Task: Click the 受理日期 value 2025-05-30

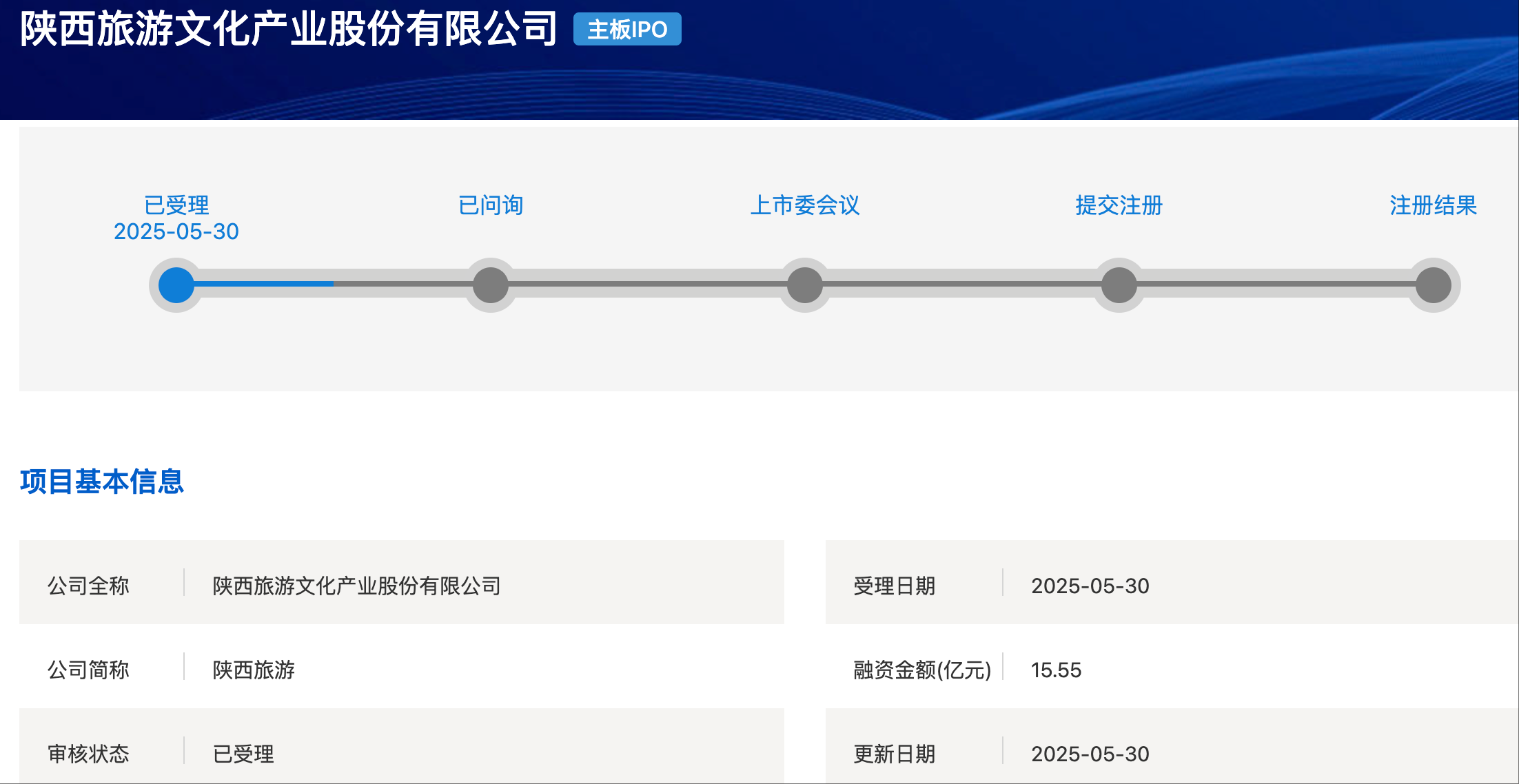Action: [1090, 586]
